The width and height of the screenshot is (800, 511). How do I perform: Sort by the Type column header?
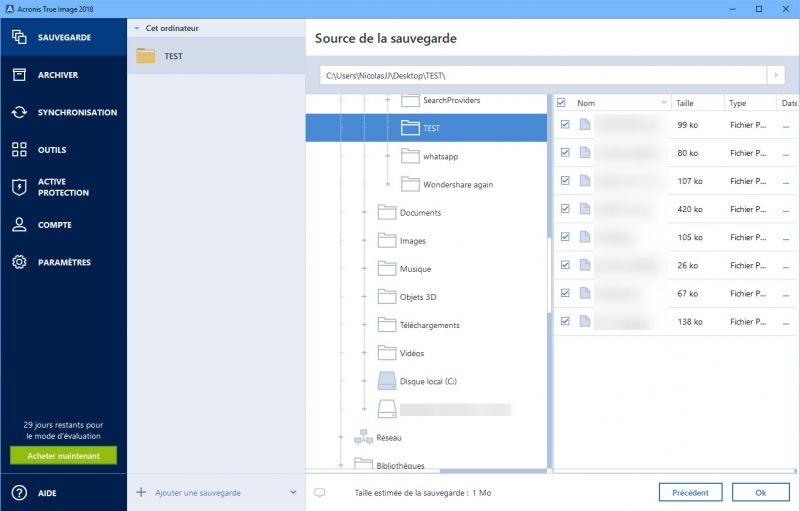pos(749,103)
